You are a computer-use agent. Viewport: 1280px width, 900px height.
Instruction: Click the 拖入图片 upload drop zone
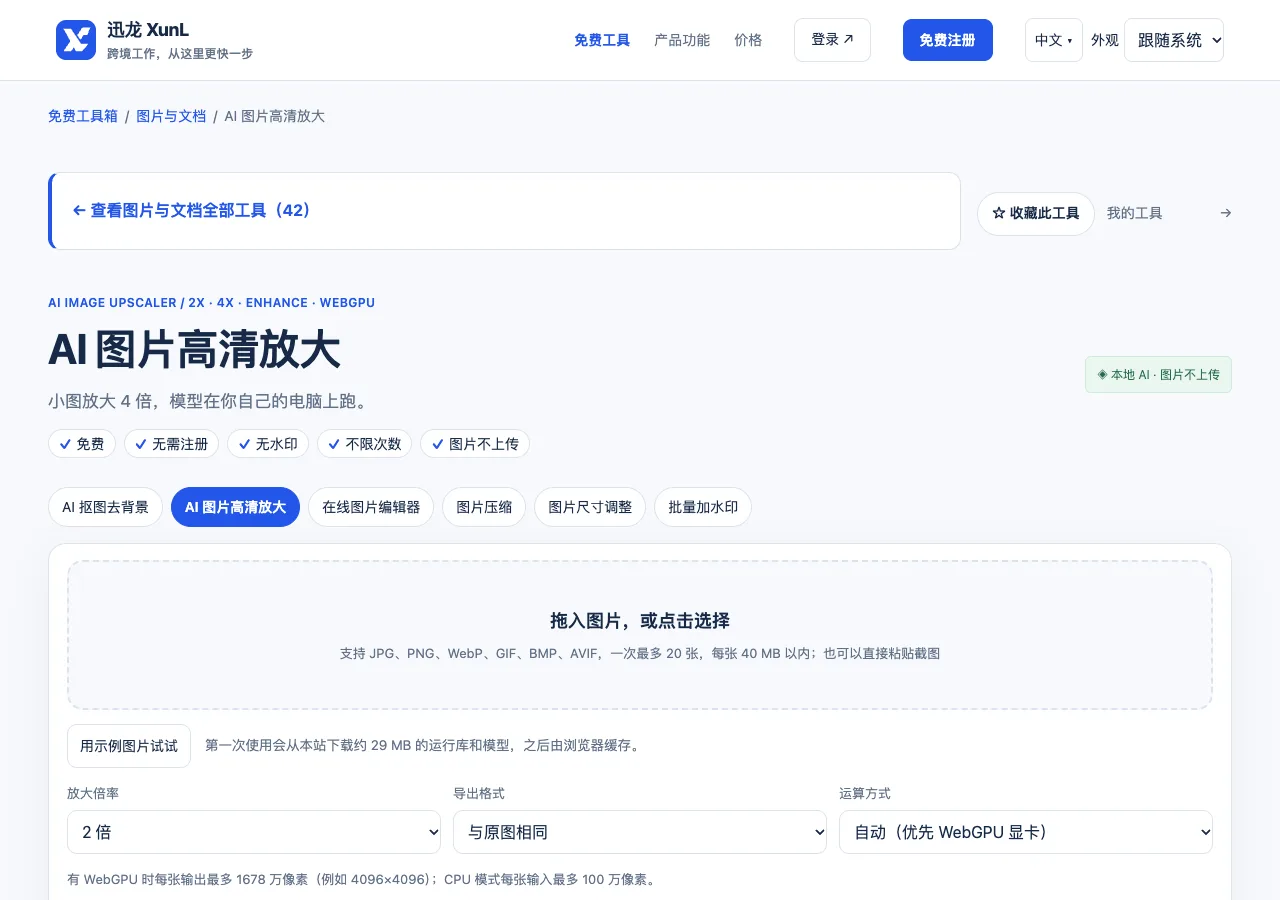point(640,635)
